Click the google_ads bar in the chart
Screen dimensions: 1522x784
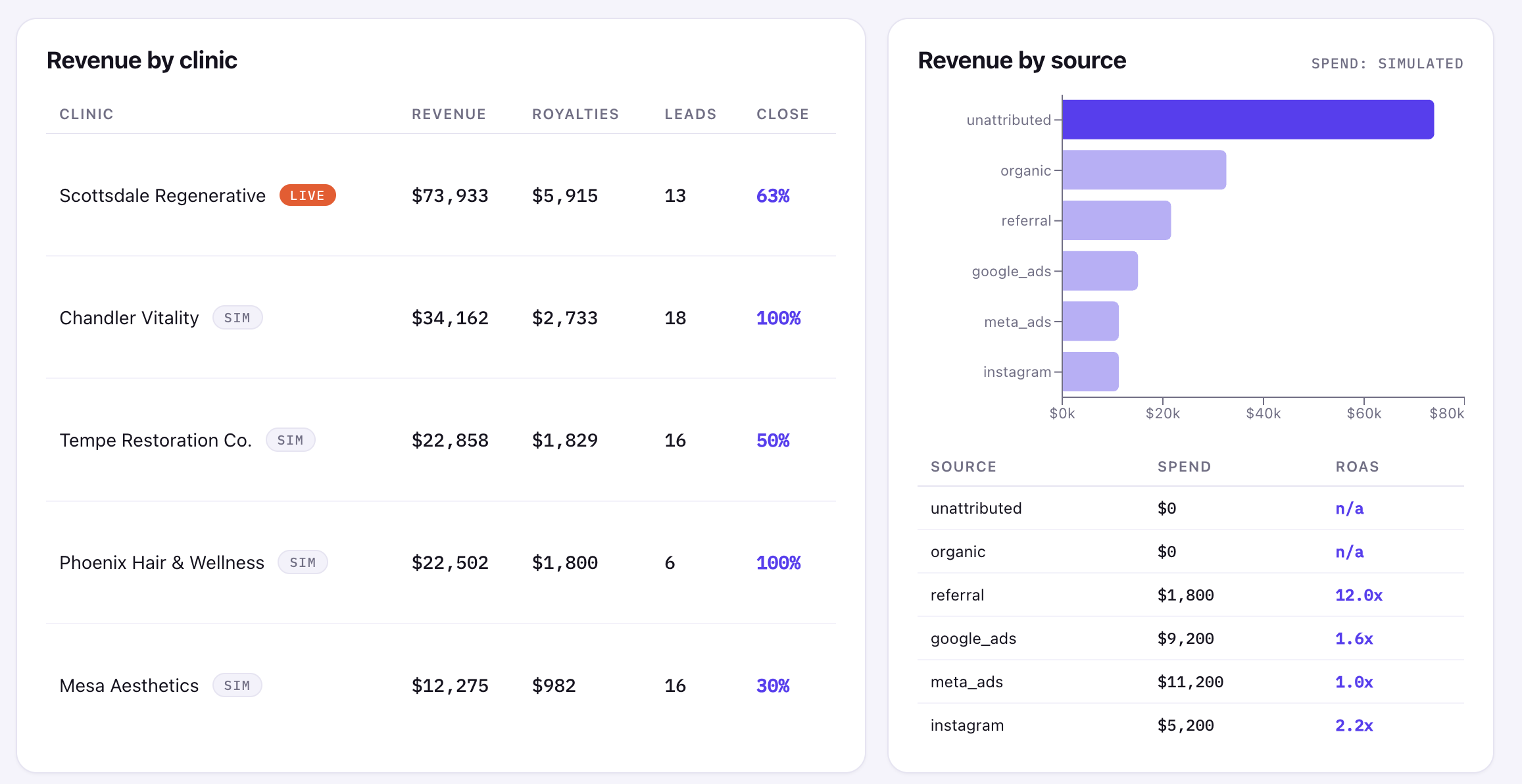tap(1100, 271)
